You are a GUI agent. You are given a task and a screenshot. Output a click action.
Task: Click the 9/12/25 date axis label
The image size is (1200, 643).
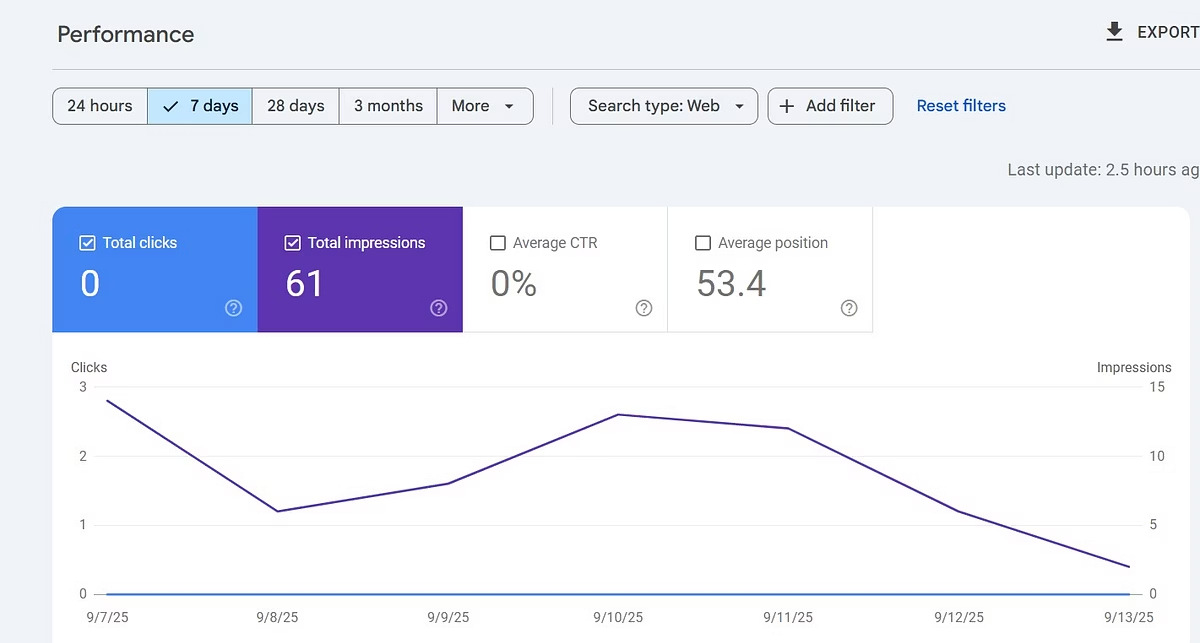959,618
